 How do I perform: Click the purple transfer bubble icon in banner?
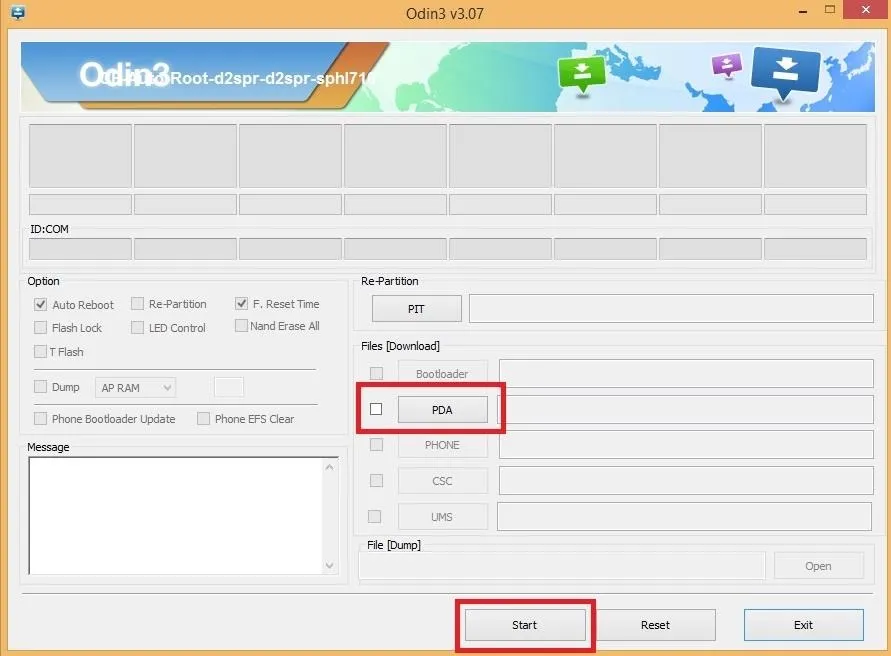[x=727, y=65]
